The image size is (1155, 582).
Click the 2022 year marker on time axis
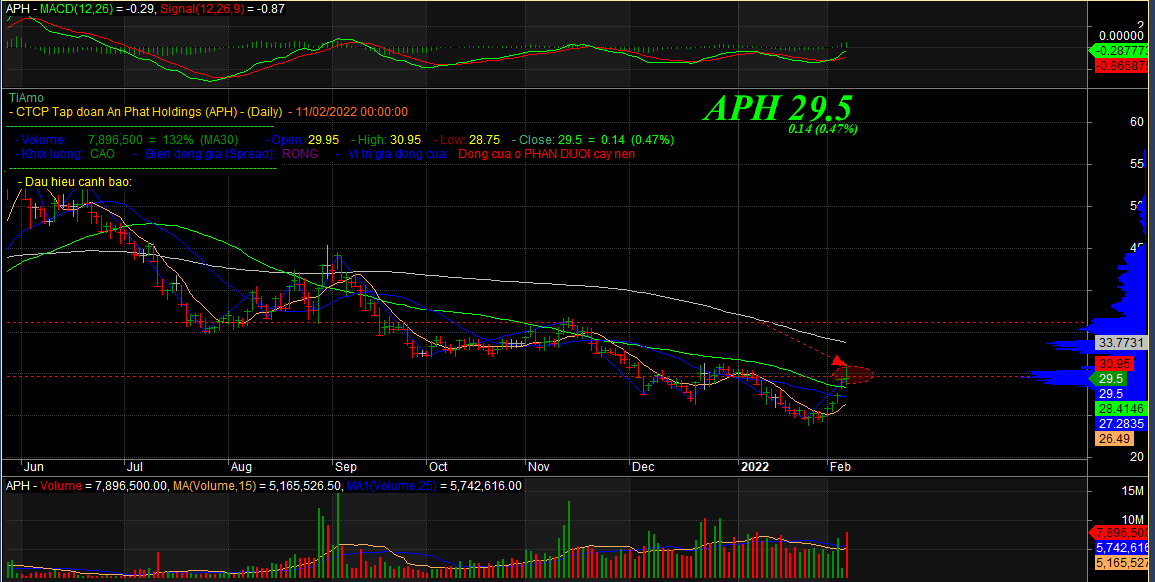point(755,467)
